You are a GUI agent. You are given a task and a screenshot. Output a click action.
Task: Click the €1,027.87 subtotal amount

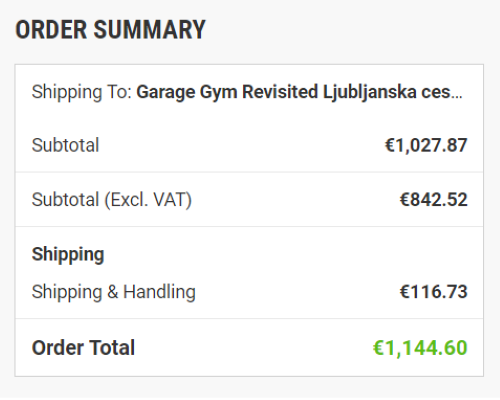coord(426,145)
